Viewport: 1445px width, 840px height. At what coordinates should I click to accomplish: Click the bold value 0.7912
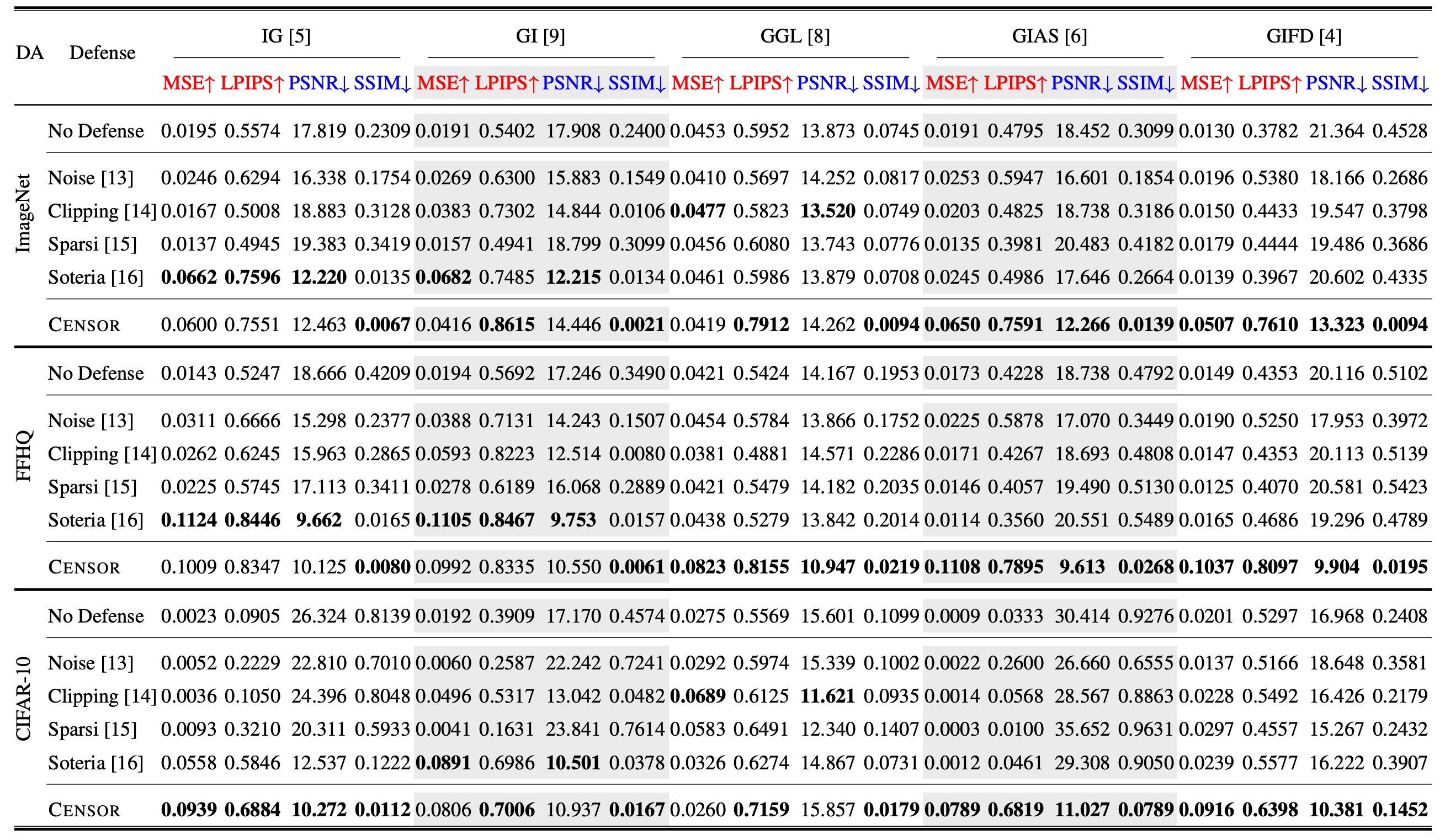tap(761, 325)
